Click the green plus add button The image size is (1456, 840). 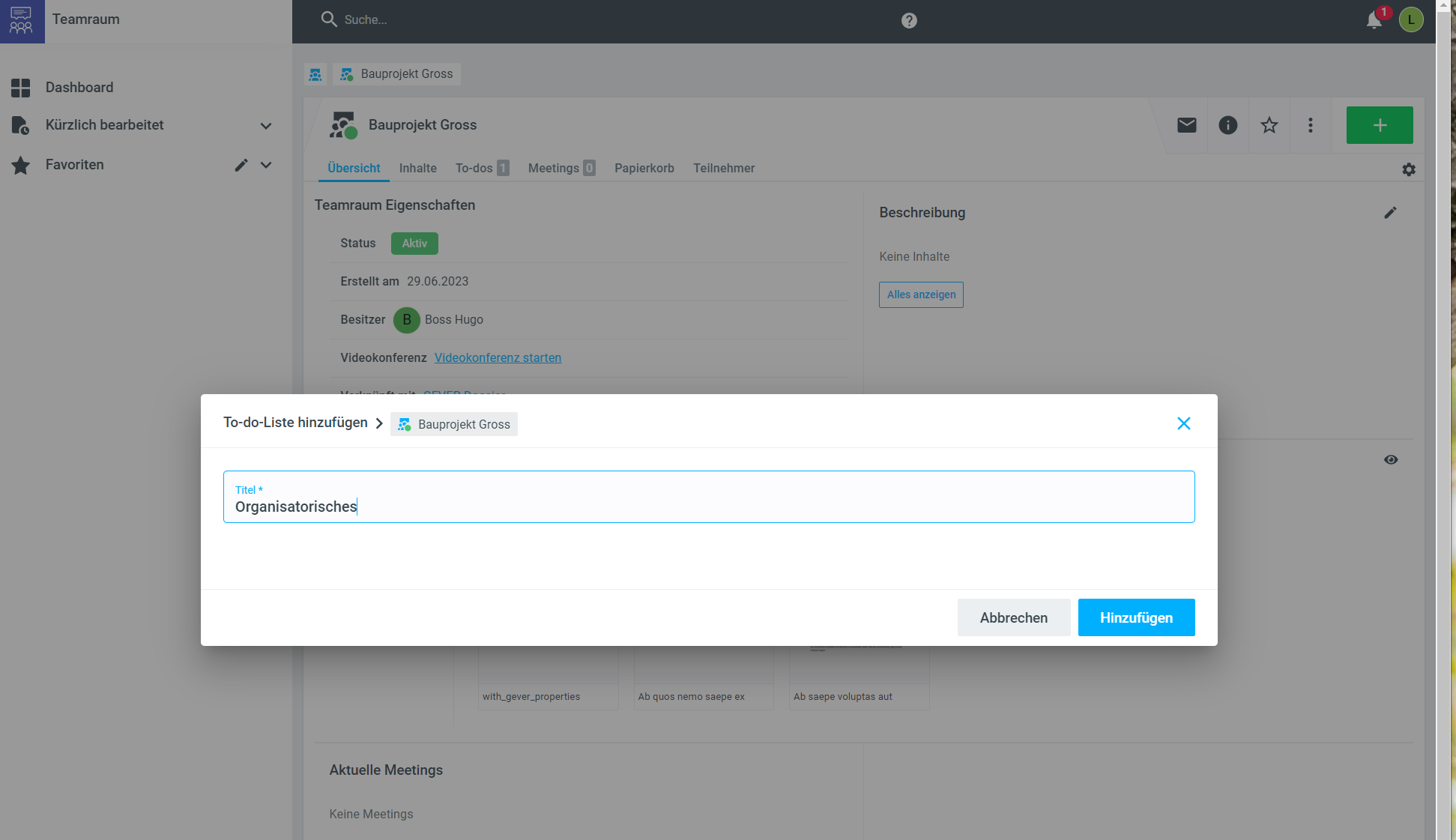(x=1379, y=125)
